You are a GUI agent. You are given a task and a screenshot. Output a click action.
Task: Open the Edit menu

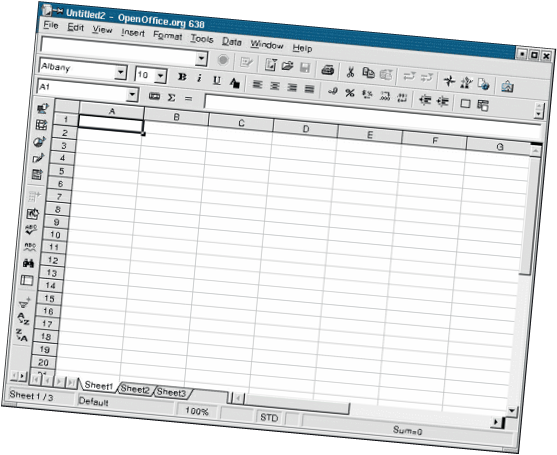[x=76, y=27]
